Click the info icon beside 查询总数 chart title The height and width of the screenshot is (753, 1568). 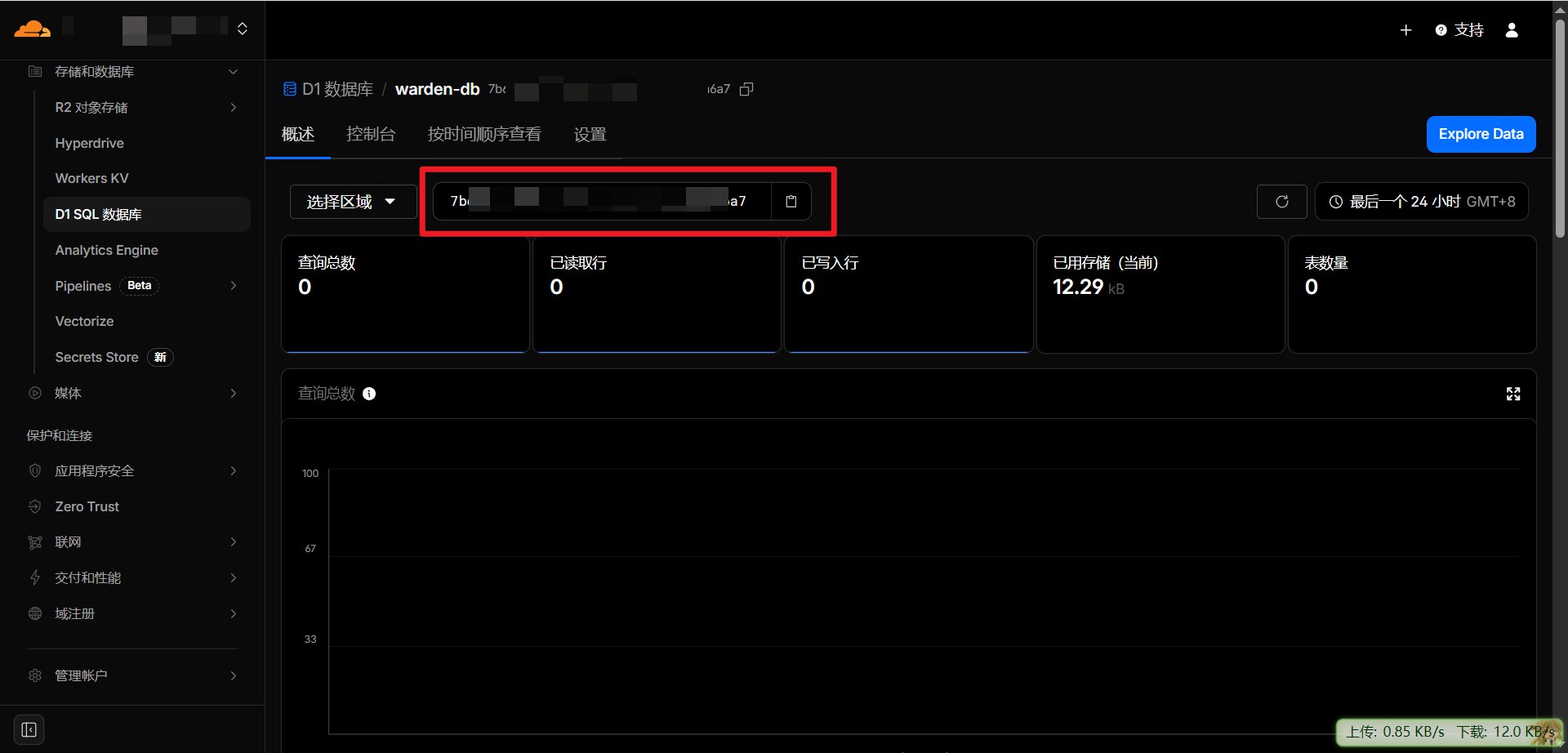coord(369,394)
